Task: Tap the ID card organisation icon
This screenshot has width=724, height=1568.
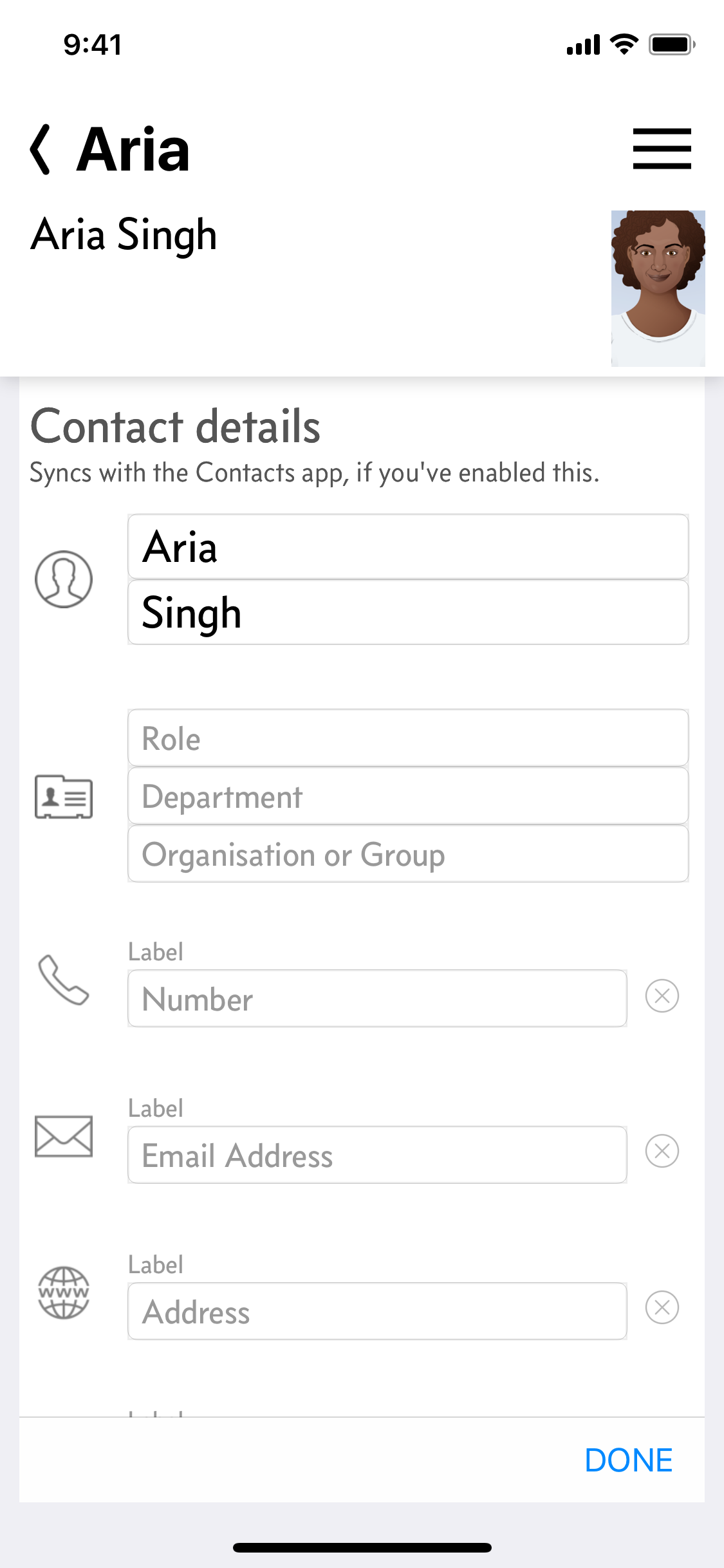Action: [x=64, y=796]
